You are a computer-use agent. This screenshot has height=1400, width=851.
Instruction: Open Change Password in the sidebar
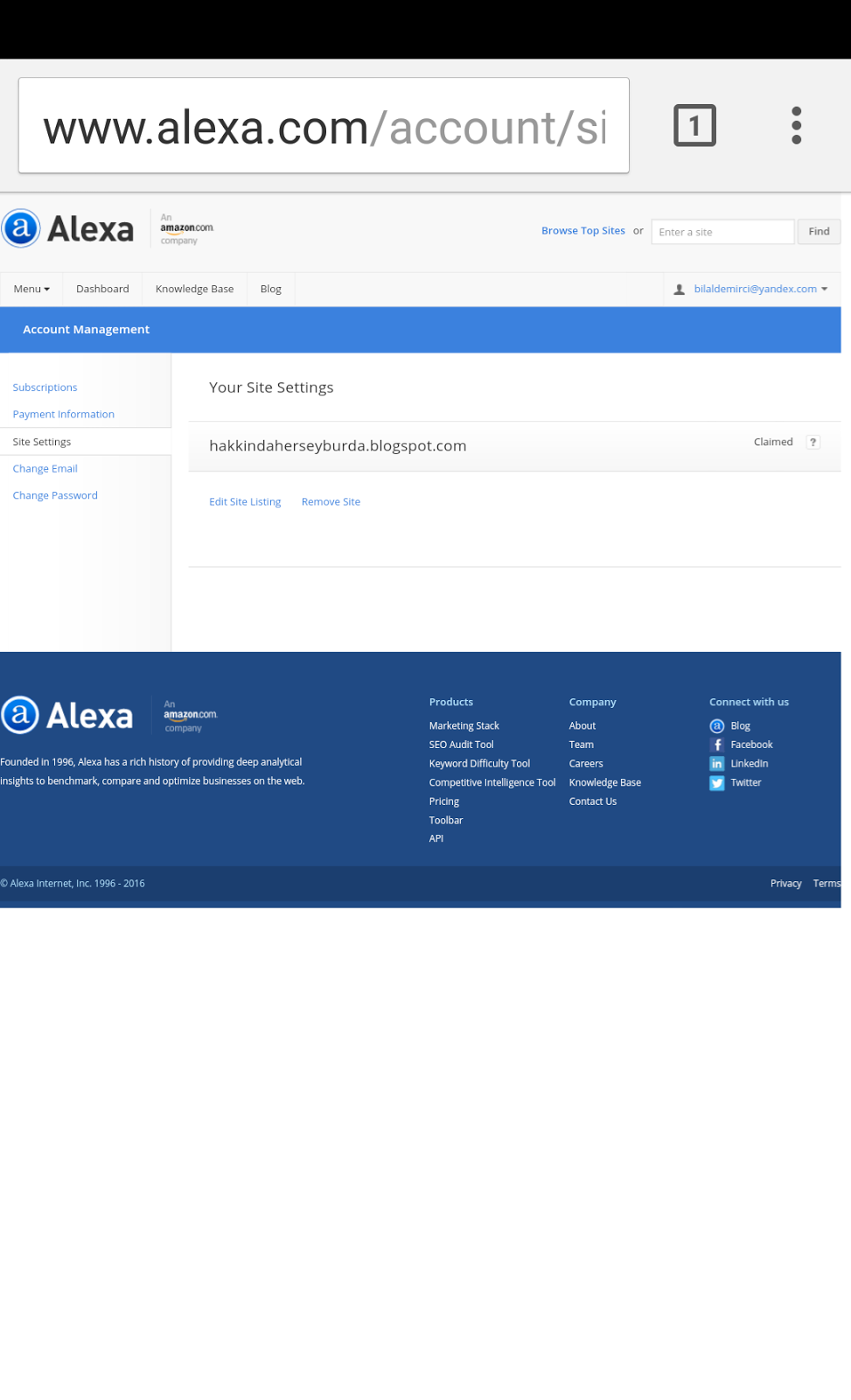tap(55, 495)
